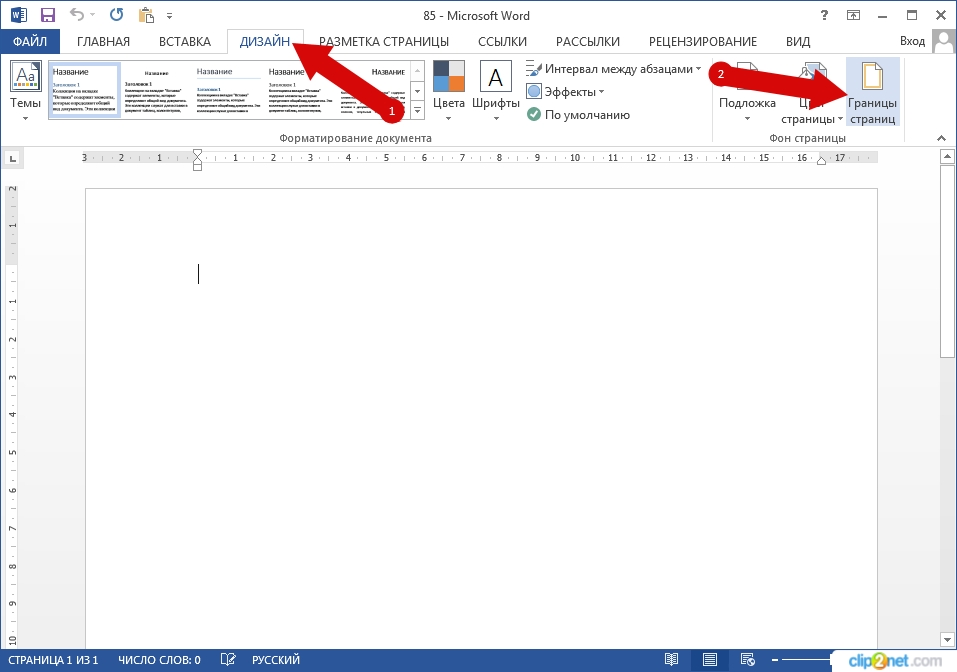Open the Подложка watermark dropdown
The image size is (957, 672).
point(747,90)
